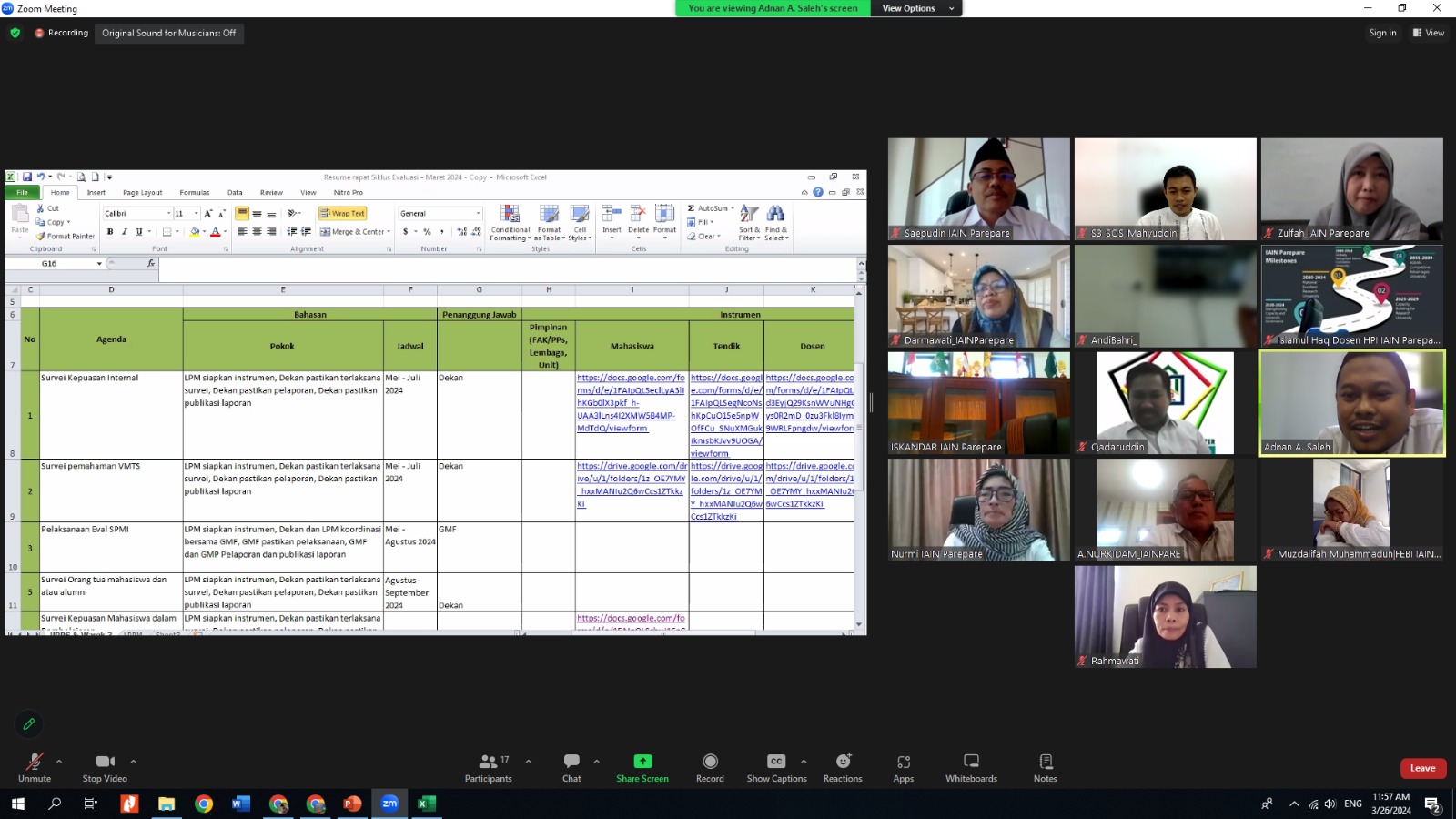Unmute the microphone
Image resolution: width=1456 pixels, height=819 pixels.
pos(35,767)
